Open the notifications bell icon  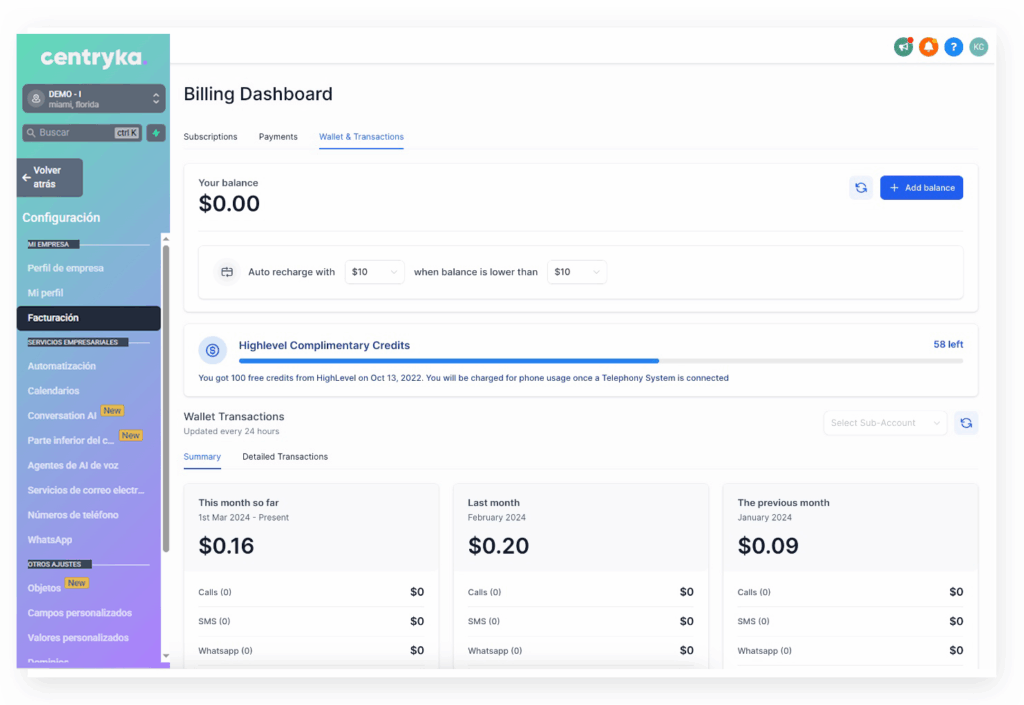click(x=928, y=47)
